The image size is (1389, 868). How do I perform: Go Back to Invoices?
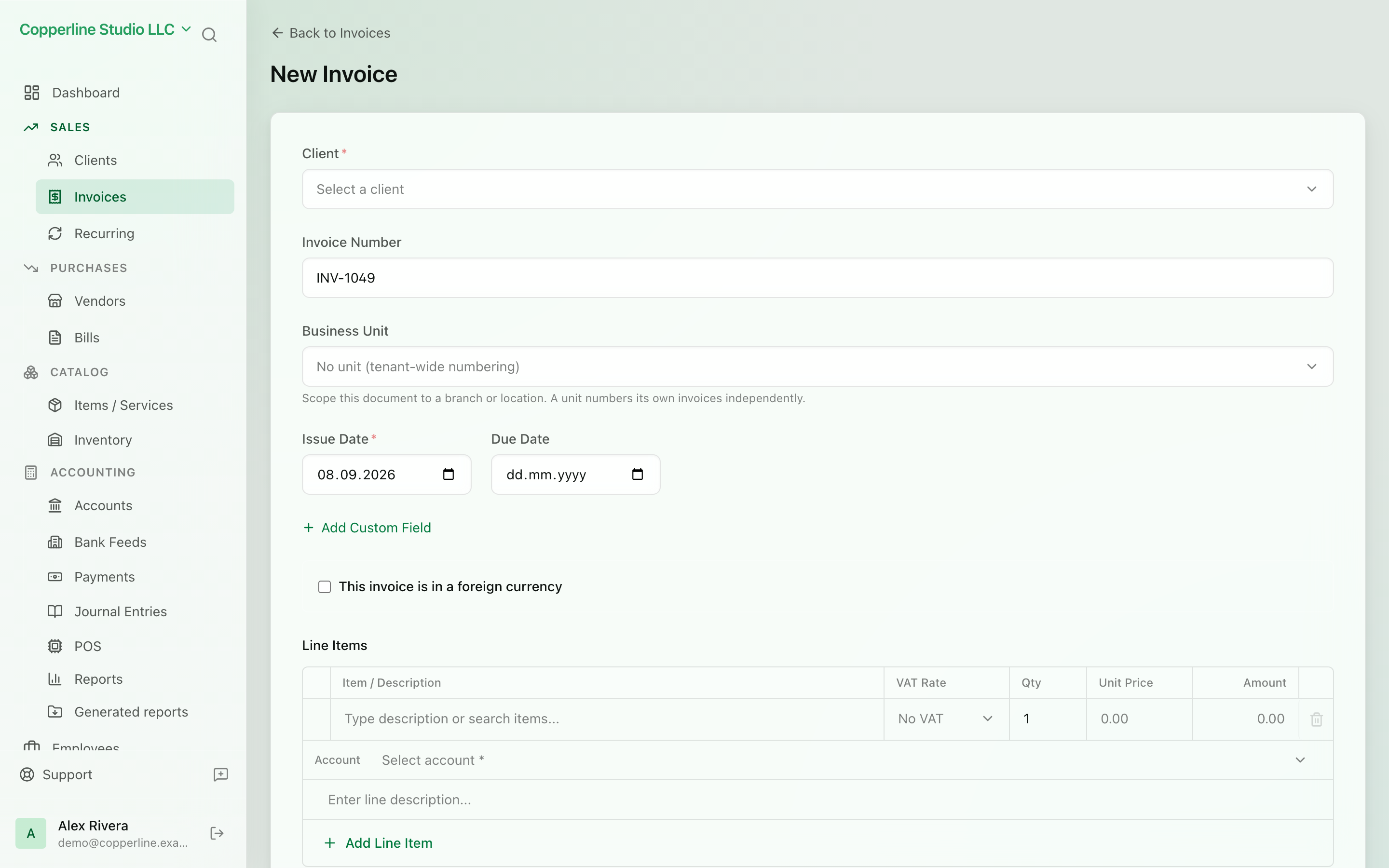click(x=330, y=33)
